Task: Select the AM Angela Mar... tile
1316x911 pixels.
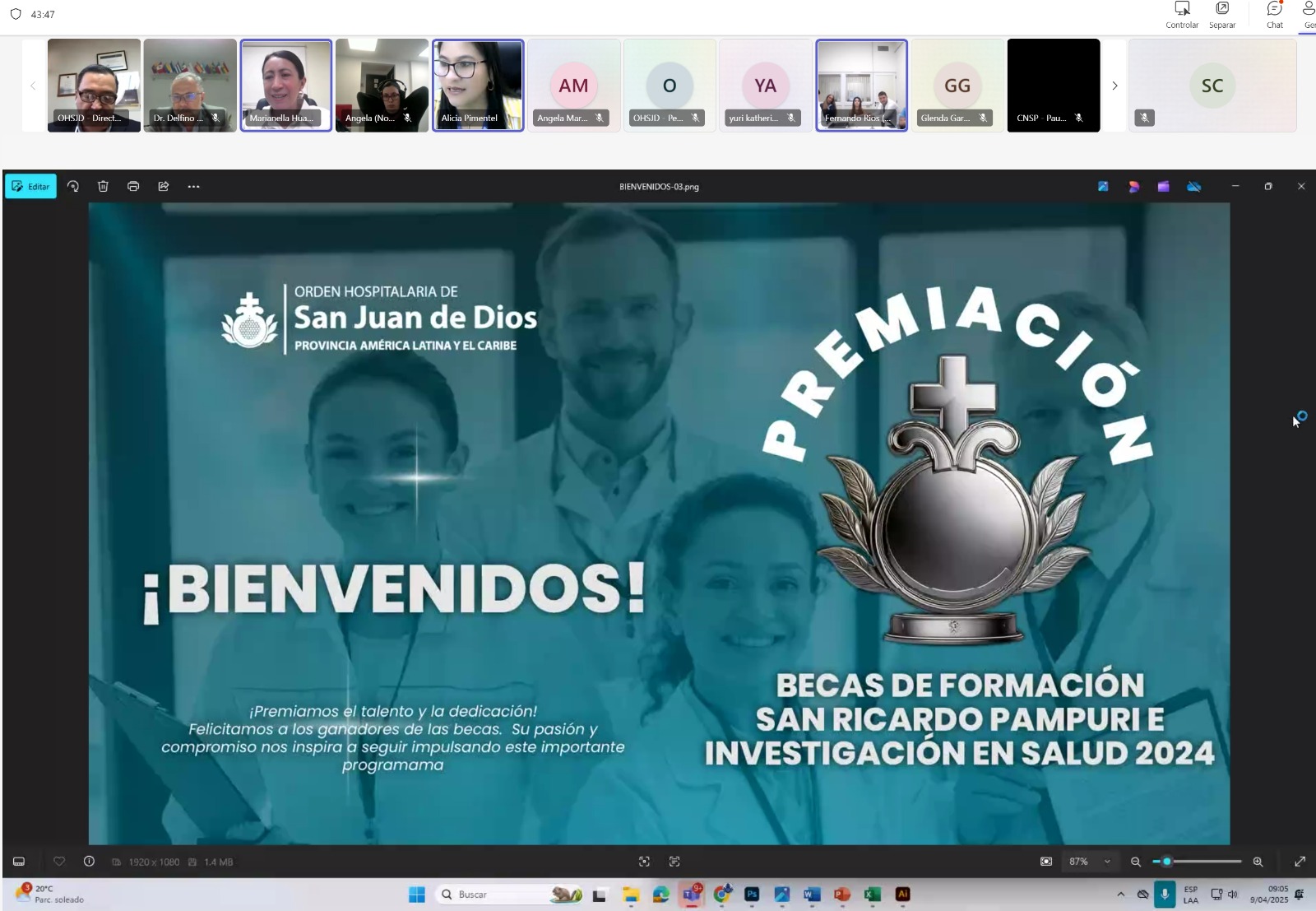Action: point(574,86)
